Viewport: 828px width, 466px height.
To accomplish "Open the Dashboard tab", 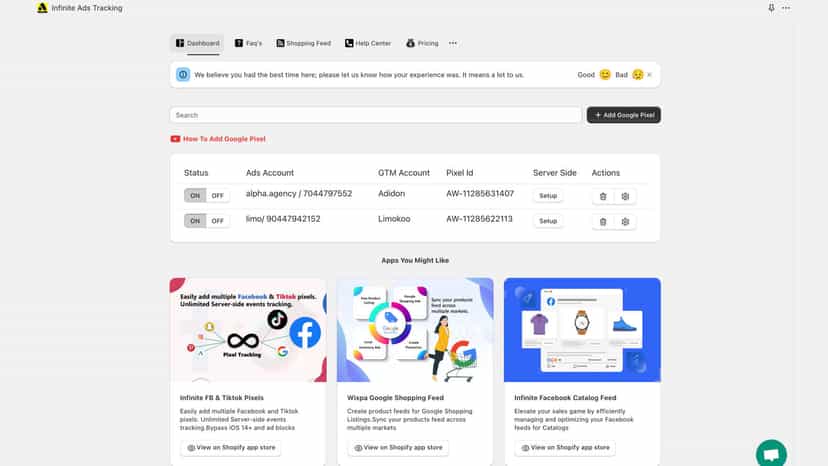I will (197, 43).
